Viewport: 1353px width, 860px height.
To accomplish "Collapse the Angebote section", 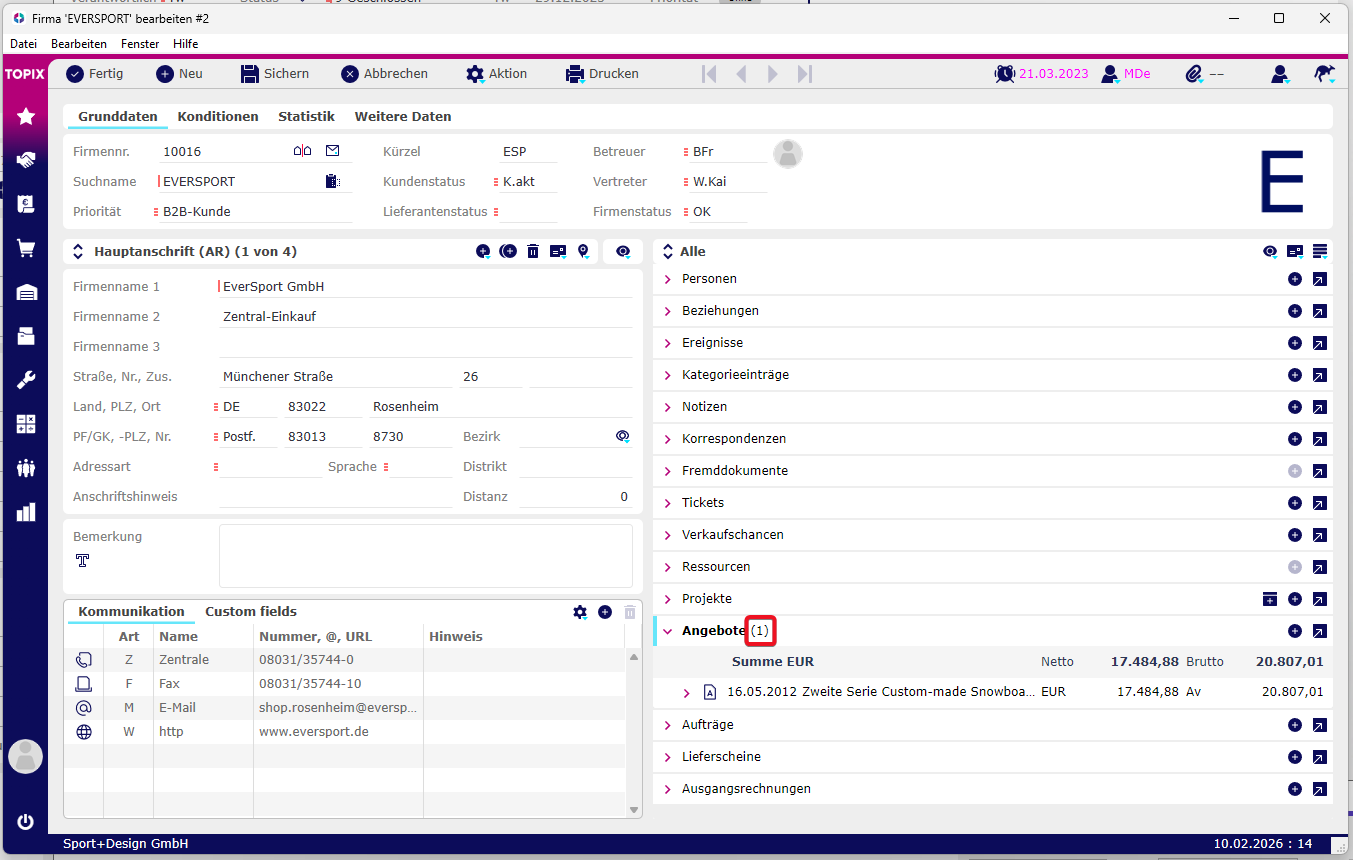I will coord(667,631).
